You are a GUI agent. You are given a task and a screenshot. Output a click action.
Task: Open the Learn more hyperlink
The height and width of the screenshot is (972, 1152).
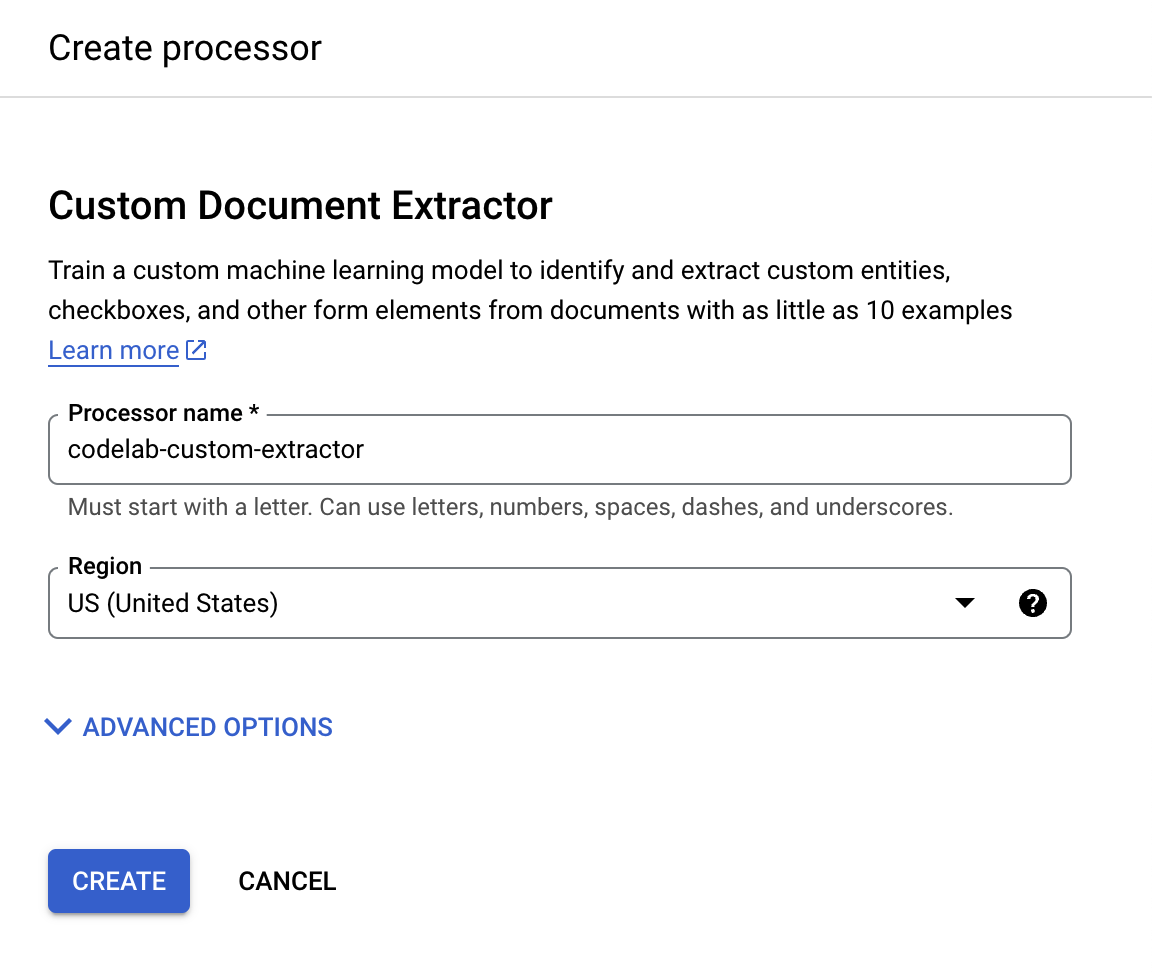pyautogui.click(x=113, y=350)
